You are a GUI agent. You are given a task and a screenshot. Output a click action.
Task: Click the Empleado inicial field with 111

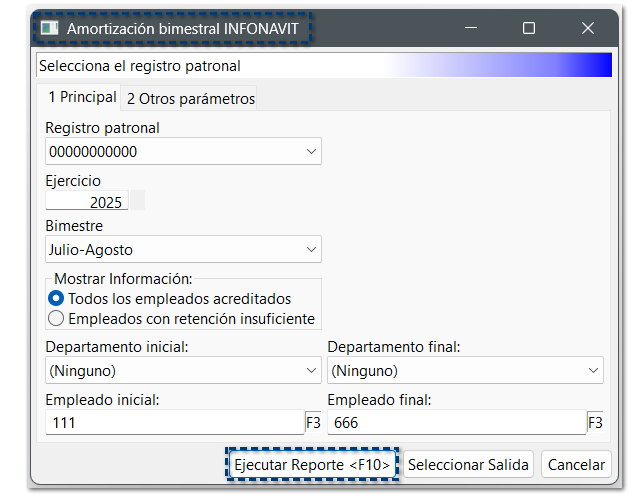(x=174, y=424)
